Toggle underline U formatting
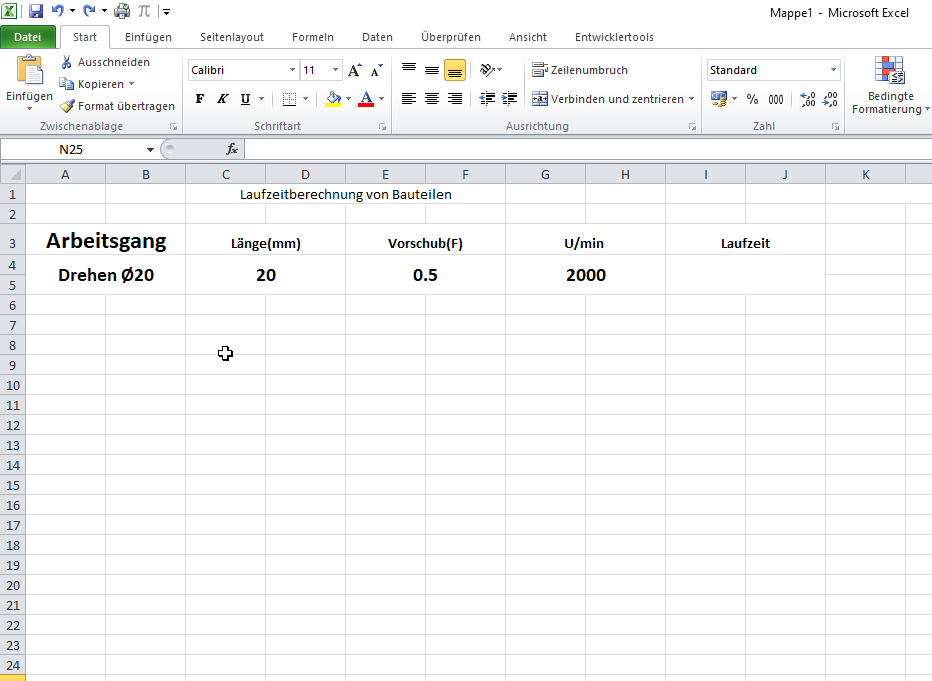 (x=245, y=99)
